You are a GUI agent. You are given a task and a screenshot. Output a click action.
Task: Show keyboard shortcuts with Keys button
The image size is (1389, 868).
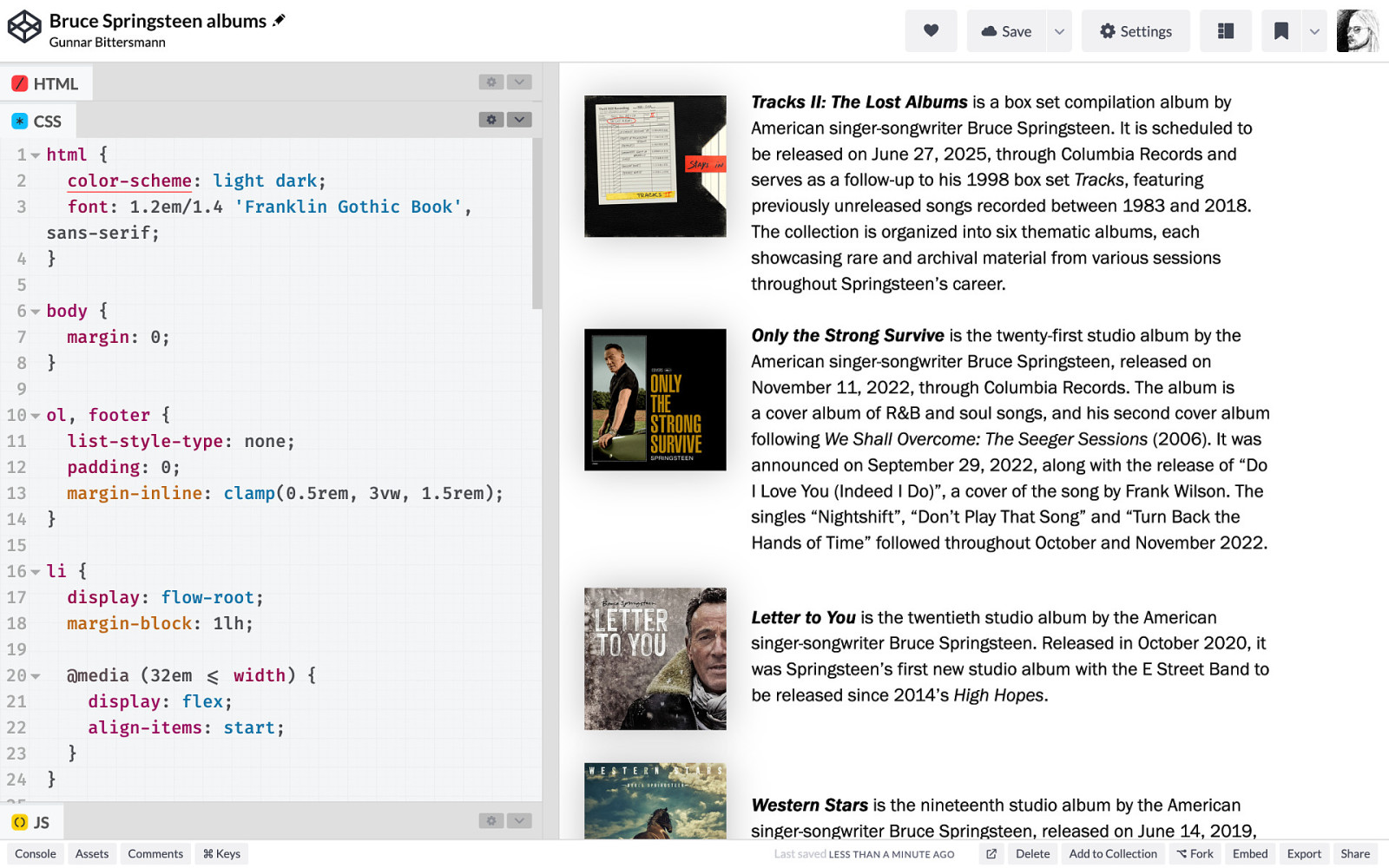coord(221,854)
